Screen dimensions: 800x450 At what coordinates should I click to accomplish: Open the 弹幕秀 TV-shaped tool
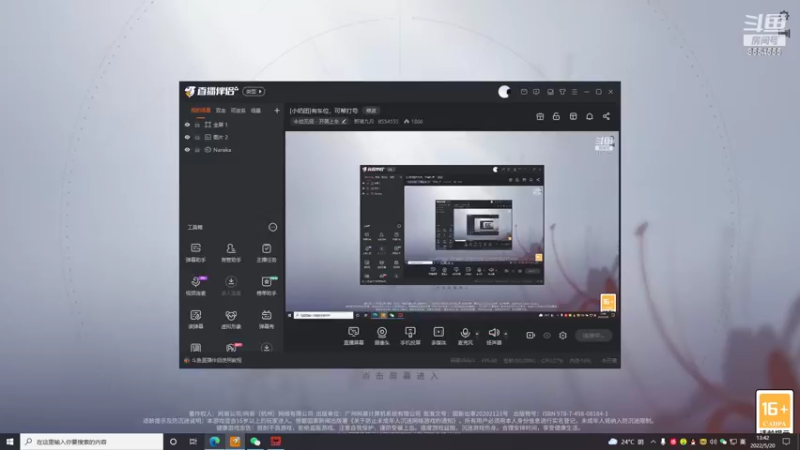point(266,319)
